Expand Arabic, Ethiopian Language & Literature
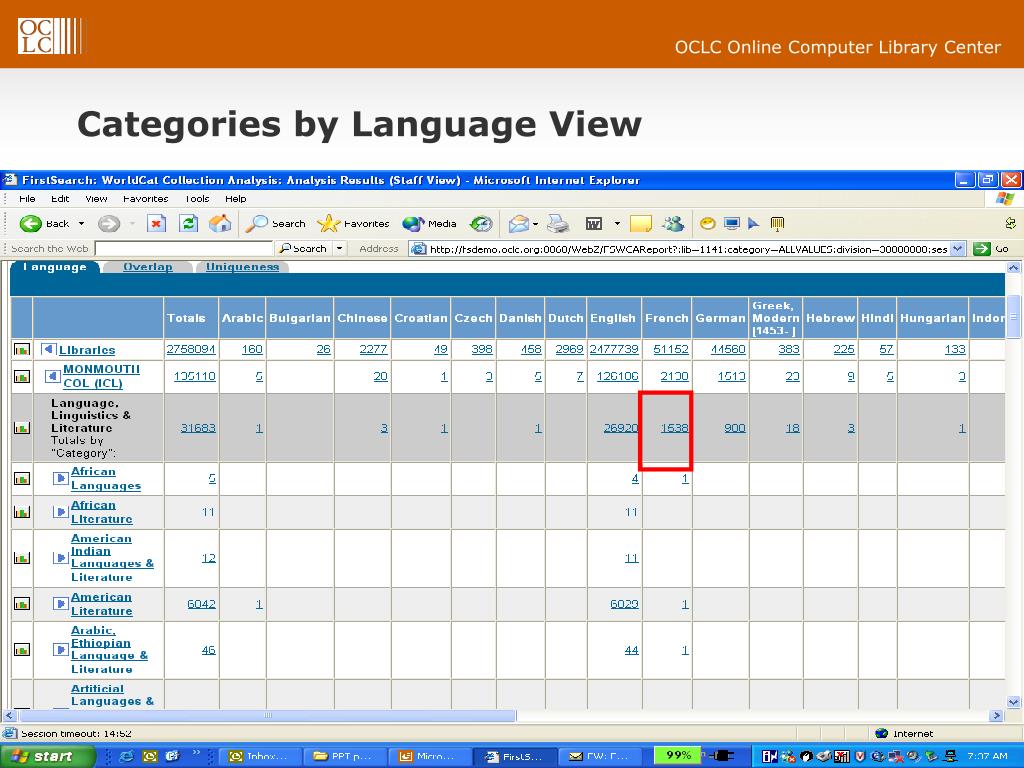 tap(60, 649)
